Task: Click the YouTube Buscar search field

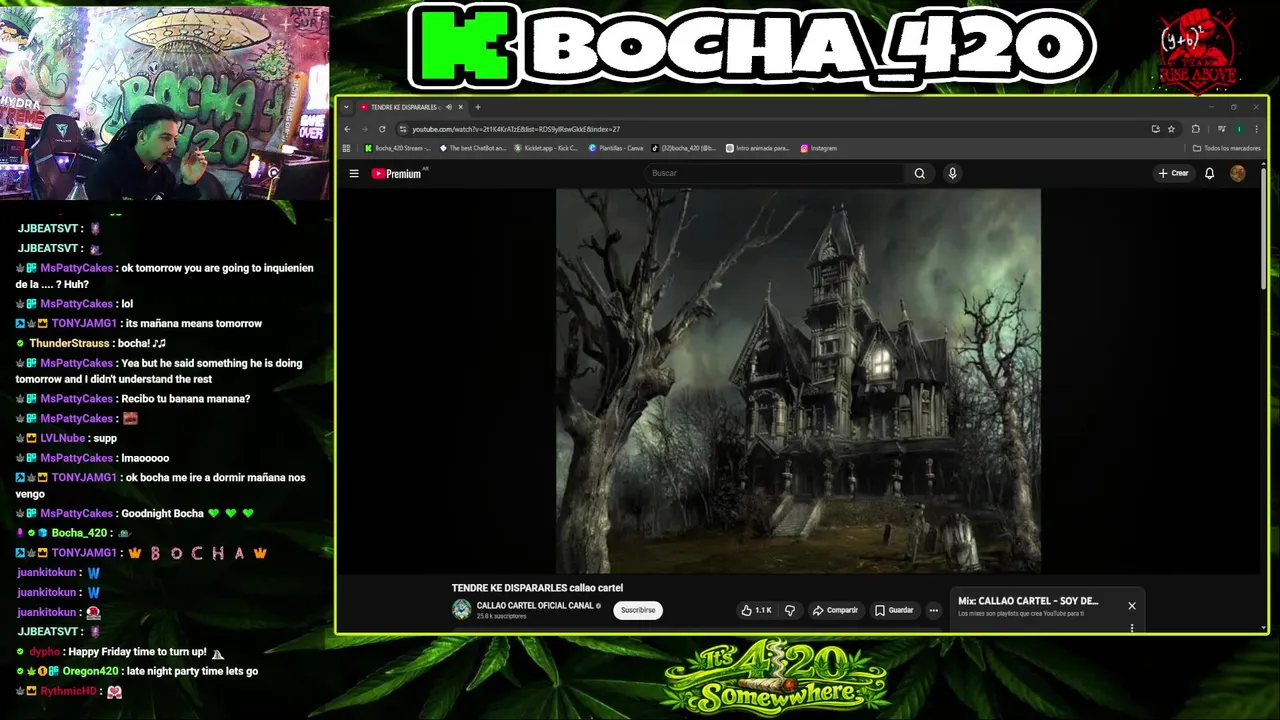Action: (x=775, y=173)
